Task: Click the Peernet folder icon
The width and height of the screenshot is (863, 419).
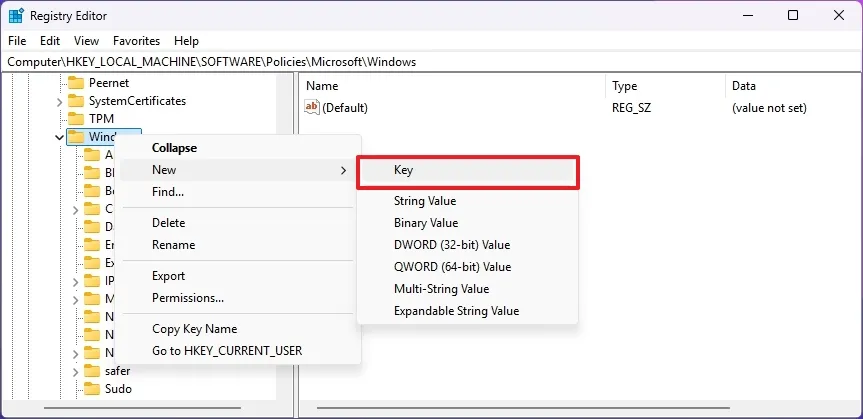Action: point(76,83)
